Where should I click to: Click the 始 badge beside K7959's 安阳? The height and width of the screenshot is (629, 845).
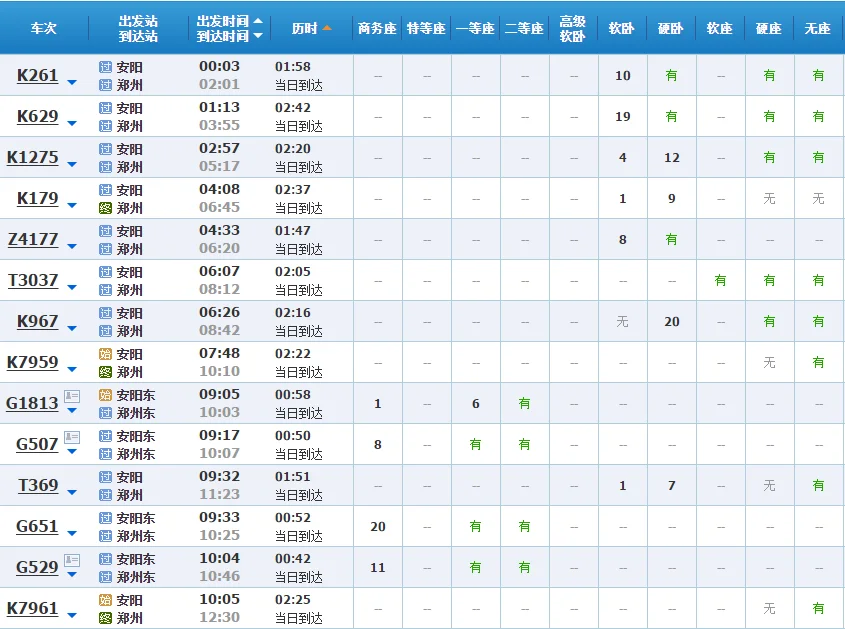[105, 353]
